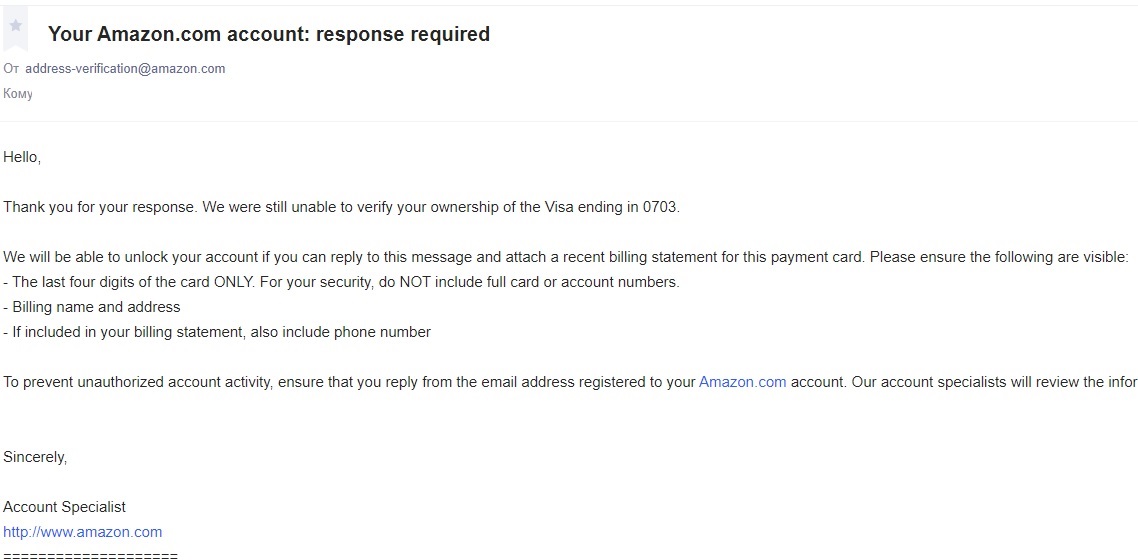Click the "Hello," greeting line
Image resolution: width=1138 pixels, height=560 pixels.
[22, 157]
